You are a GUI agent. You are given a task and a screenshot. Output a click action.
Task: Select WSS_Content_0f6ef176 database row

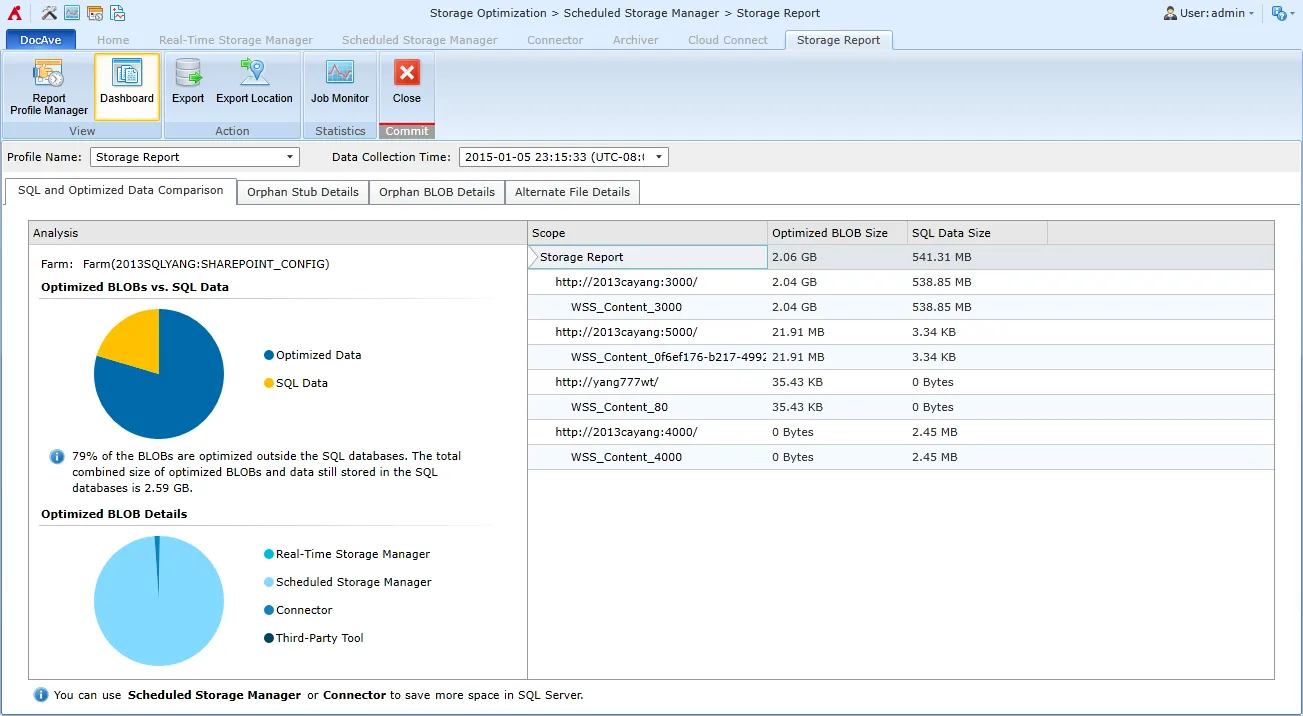tap(901, 357)
